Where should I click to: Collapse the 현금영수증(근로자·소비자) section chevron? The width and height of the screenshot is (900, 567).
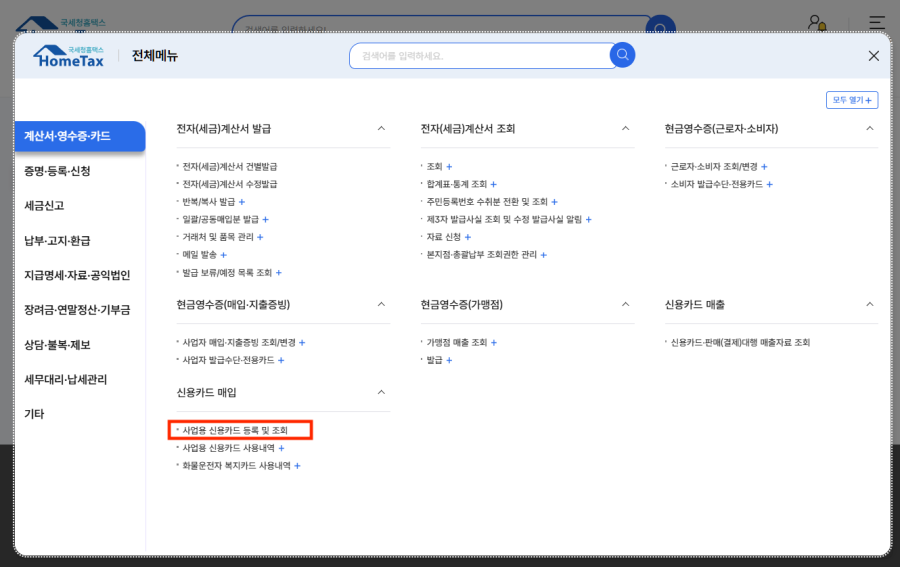coord(869,129)
